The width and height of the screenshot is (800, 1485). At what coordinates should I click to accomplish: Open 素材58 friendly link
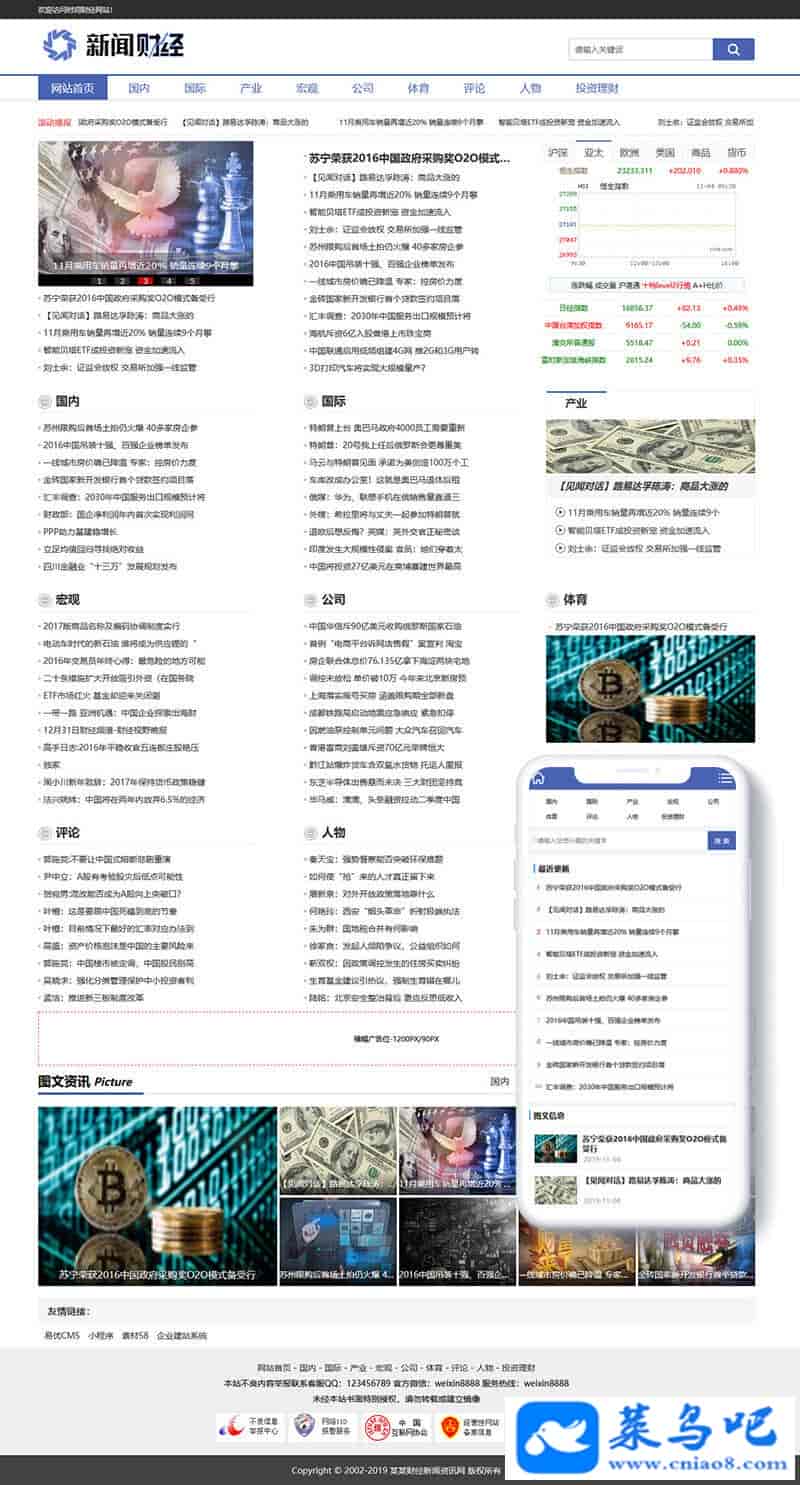[135, 1335]
